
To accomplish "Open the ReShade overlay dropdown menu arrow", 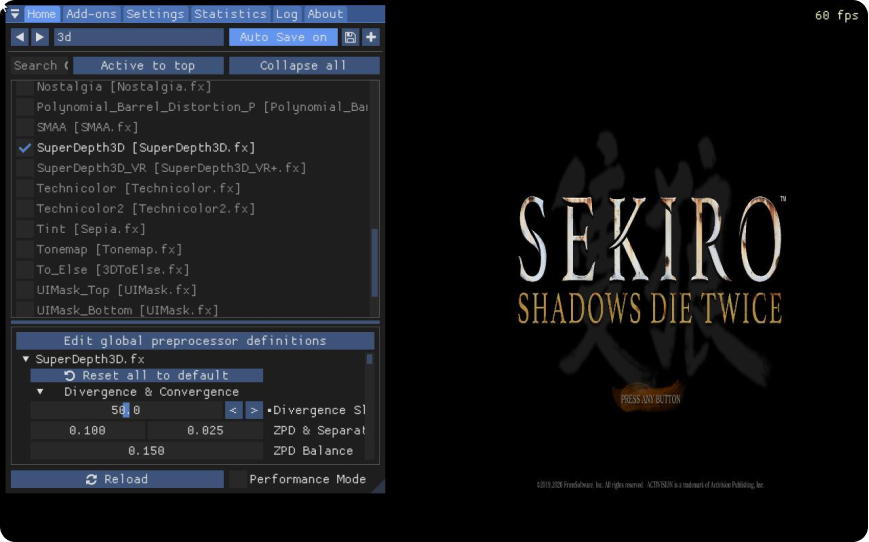I will tap(15, 14).
